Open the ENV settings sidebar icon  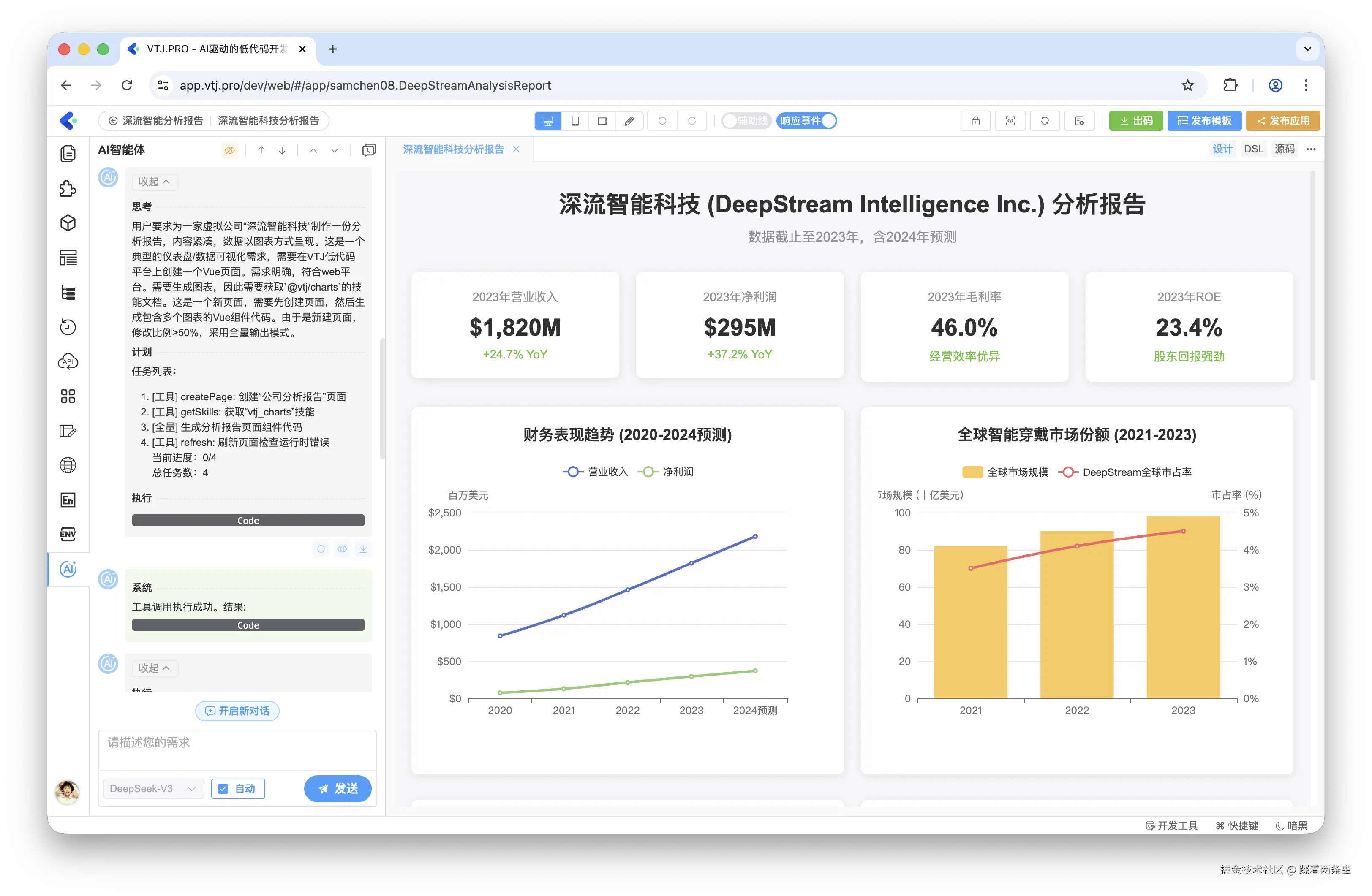[x=68, y=534]
